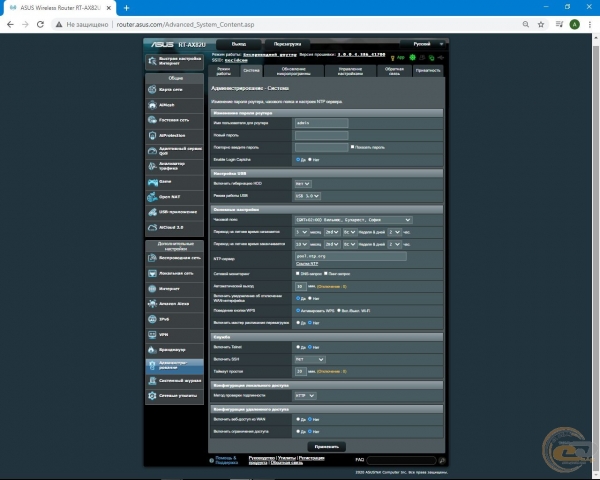The height and width of the screenshot is (480, 600).
Task: Click the new password input field
Action: point(321,135)
